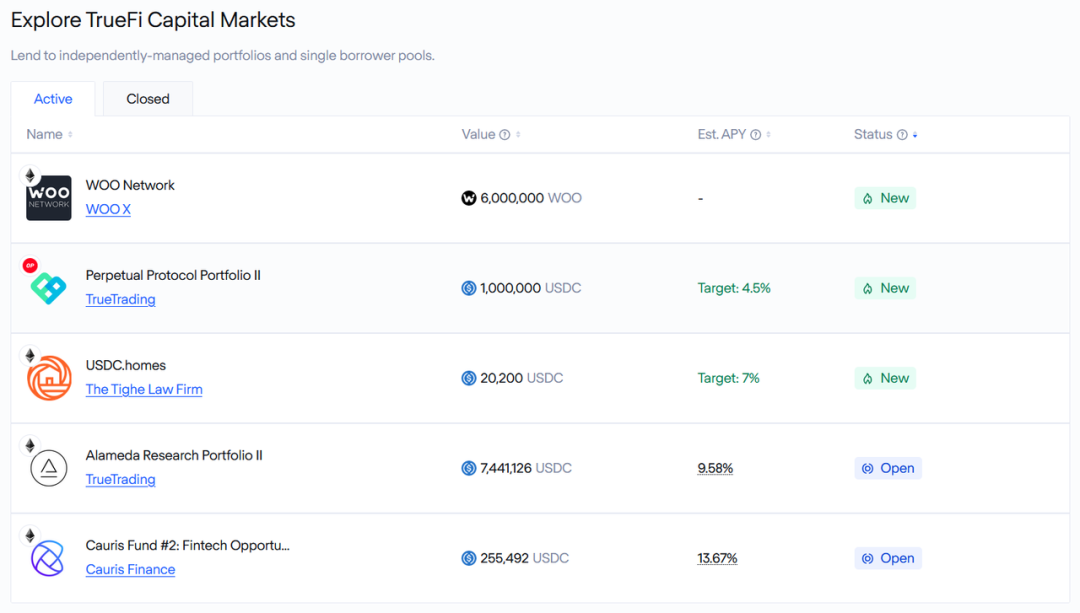Click the WOO Network logo icon
Viewport: 1080px width, 613px height.
point(48,197)
